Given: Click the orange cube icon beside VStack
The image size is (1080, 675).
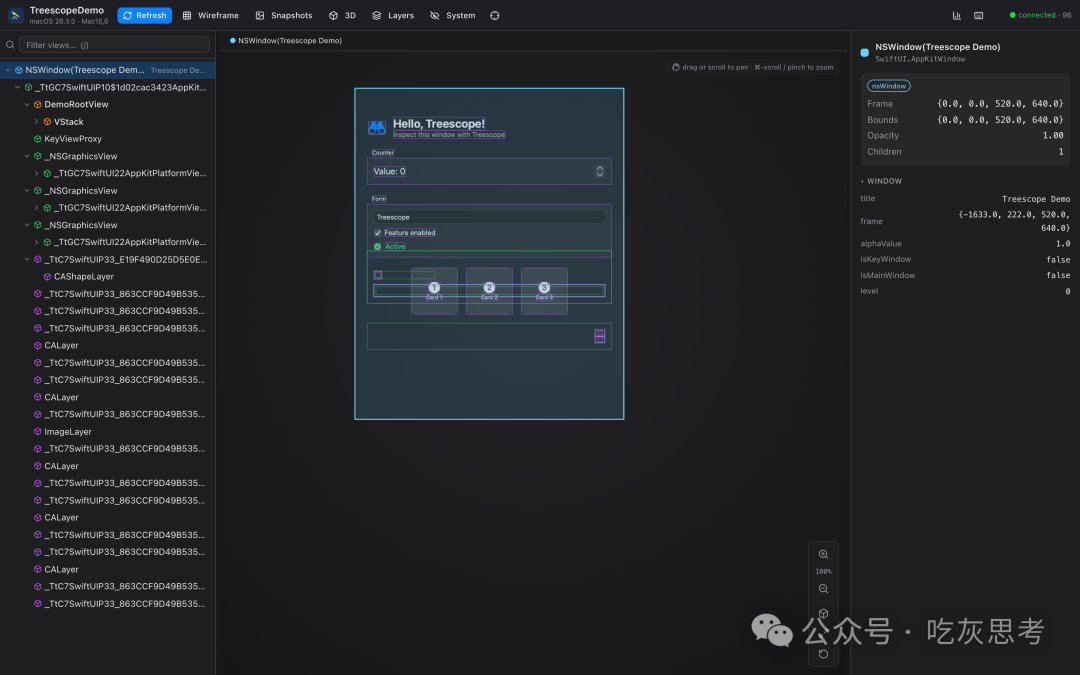Looking at the screenshot, I should point(48,122).
